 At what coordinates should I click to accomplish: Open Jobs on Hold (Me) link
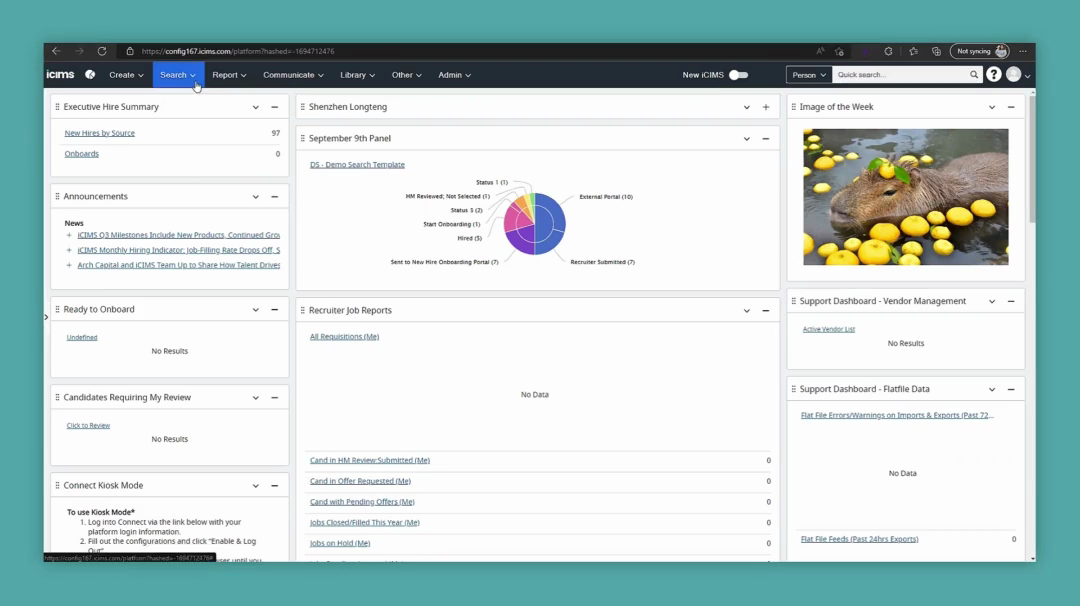pos(340,543)
